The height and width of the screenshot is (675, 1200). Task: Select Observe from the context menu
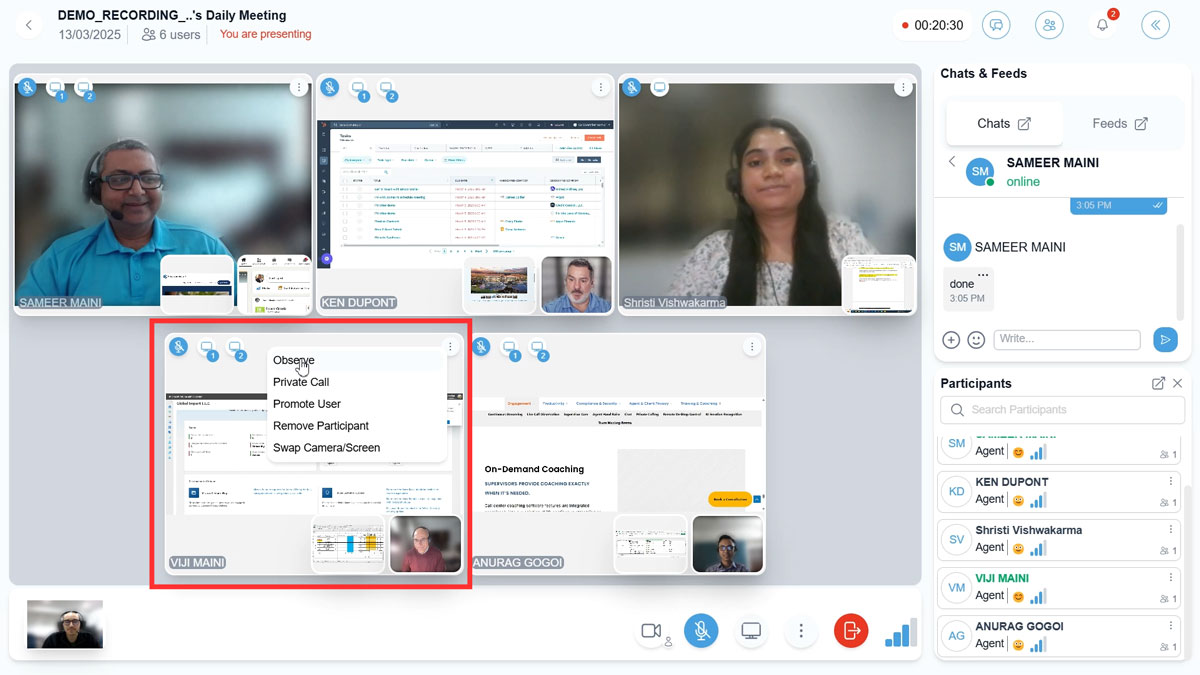coord(294,360)
